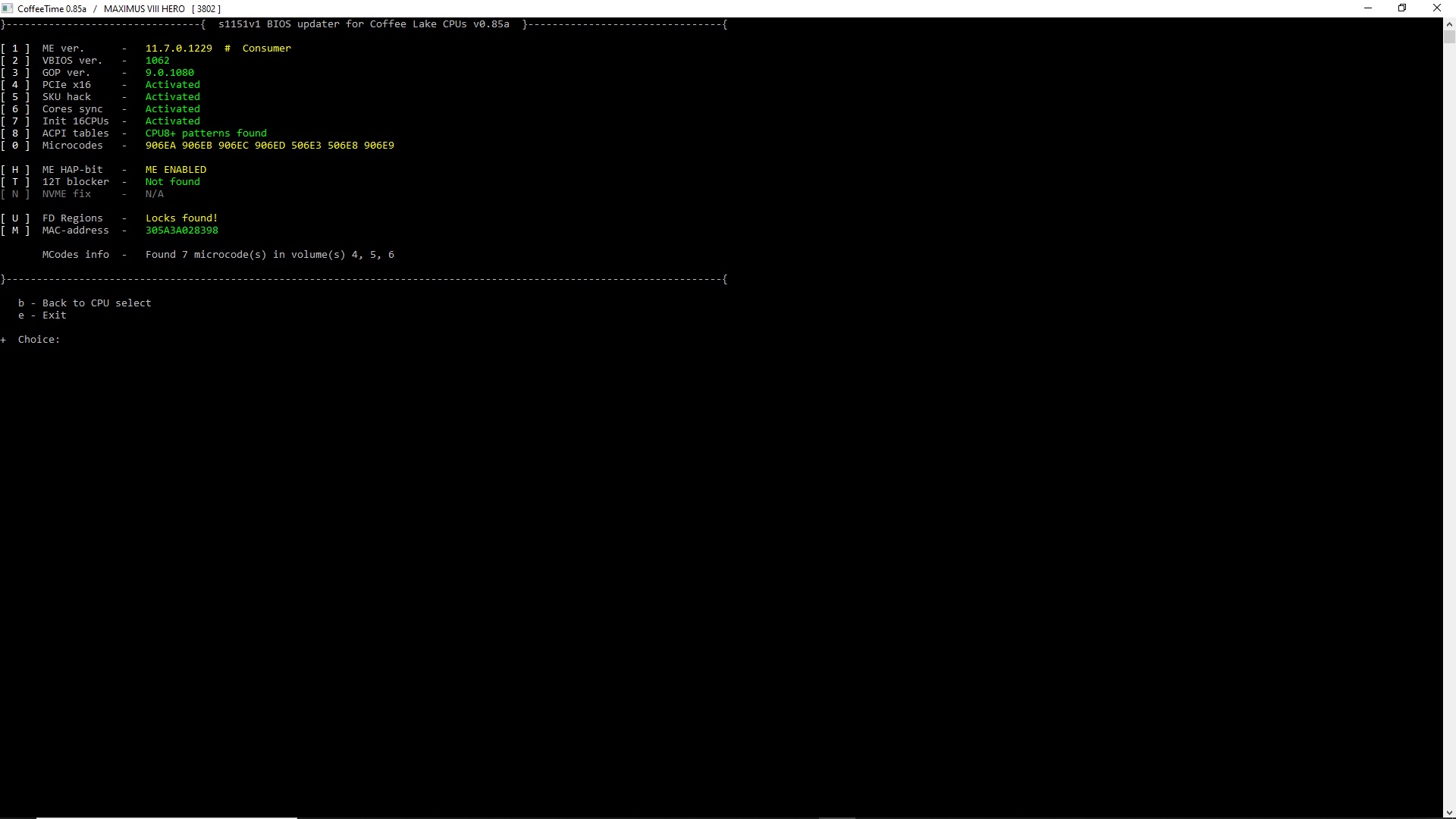
Task: Select option 1 ME ver. entry
Action: [x=63, y=49]
